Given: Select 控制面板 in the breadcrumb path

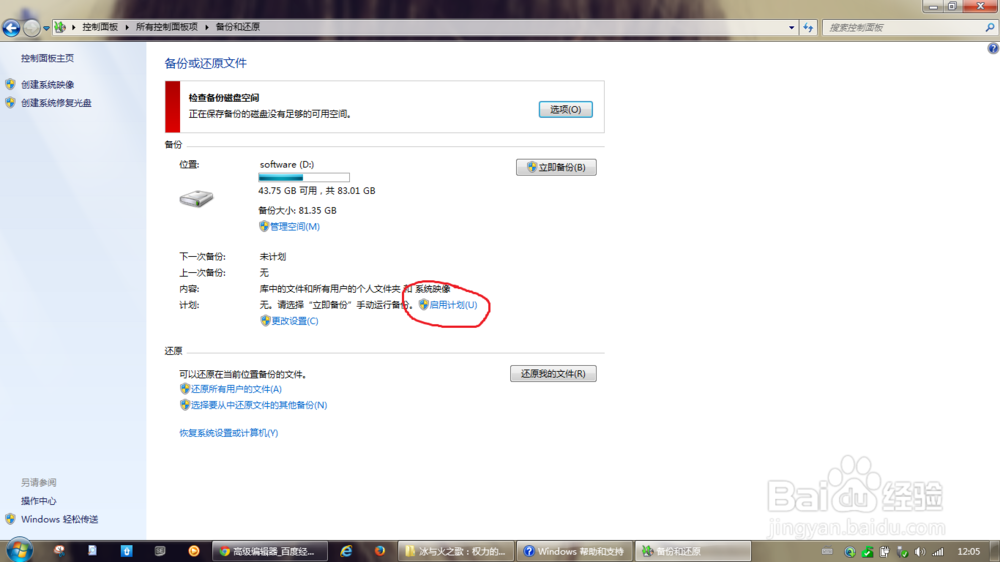Looking at the screenshot, I should pos(100,27).
